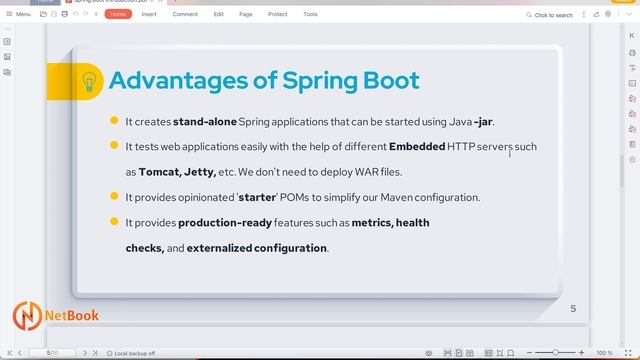640x360 pixels.
Task: Click the layout panel icon in right sidebar
Action: (632, 83)
